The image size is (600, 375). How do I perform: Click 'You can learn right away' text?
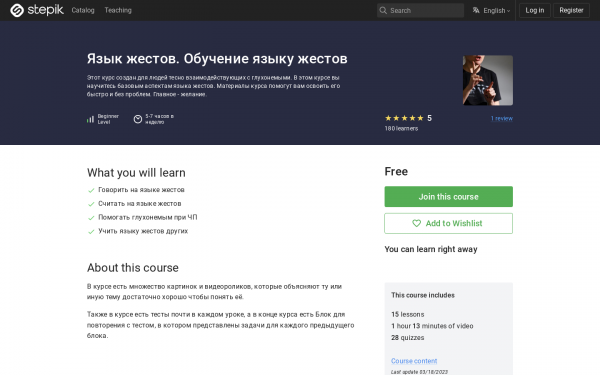[x=431, y=249]
